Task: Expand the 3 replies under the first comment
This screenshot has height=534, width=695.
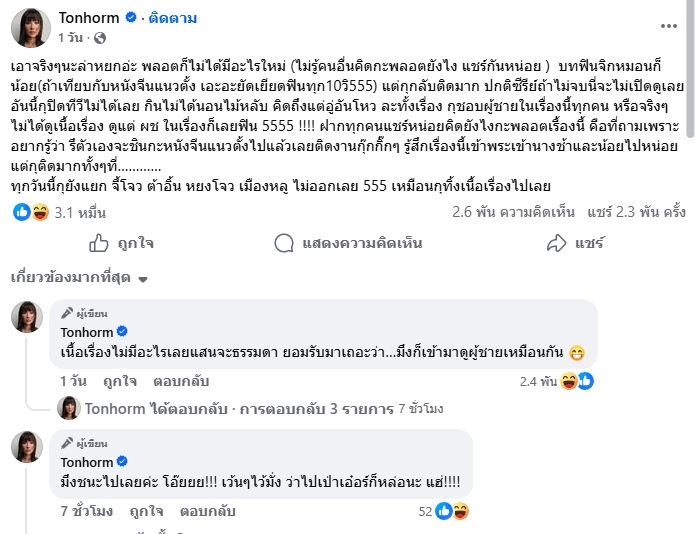Action: pyautogui.click(x=250, y=409)
